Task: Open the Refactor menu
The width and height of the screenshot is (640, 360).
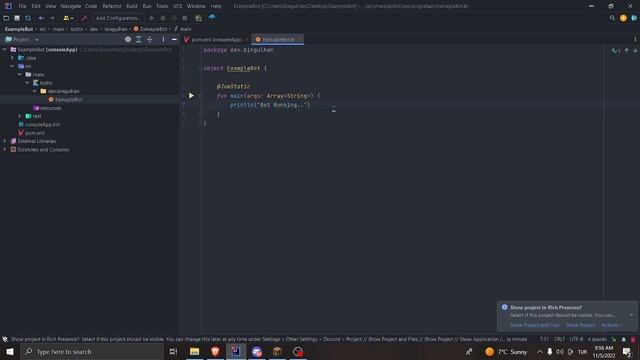Action: click(x=112, y=6)
